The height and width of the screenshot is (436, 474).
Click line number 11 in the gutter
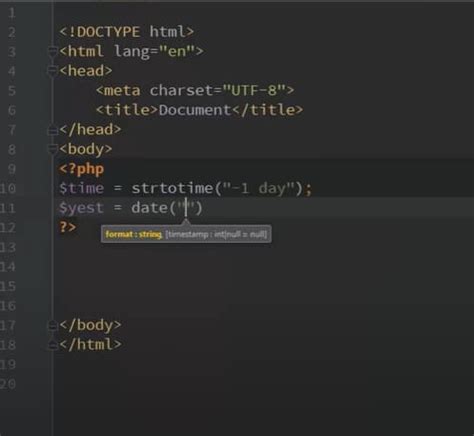(8, 208)
